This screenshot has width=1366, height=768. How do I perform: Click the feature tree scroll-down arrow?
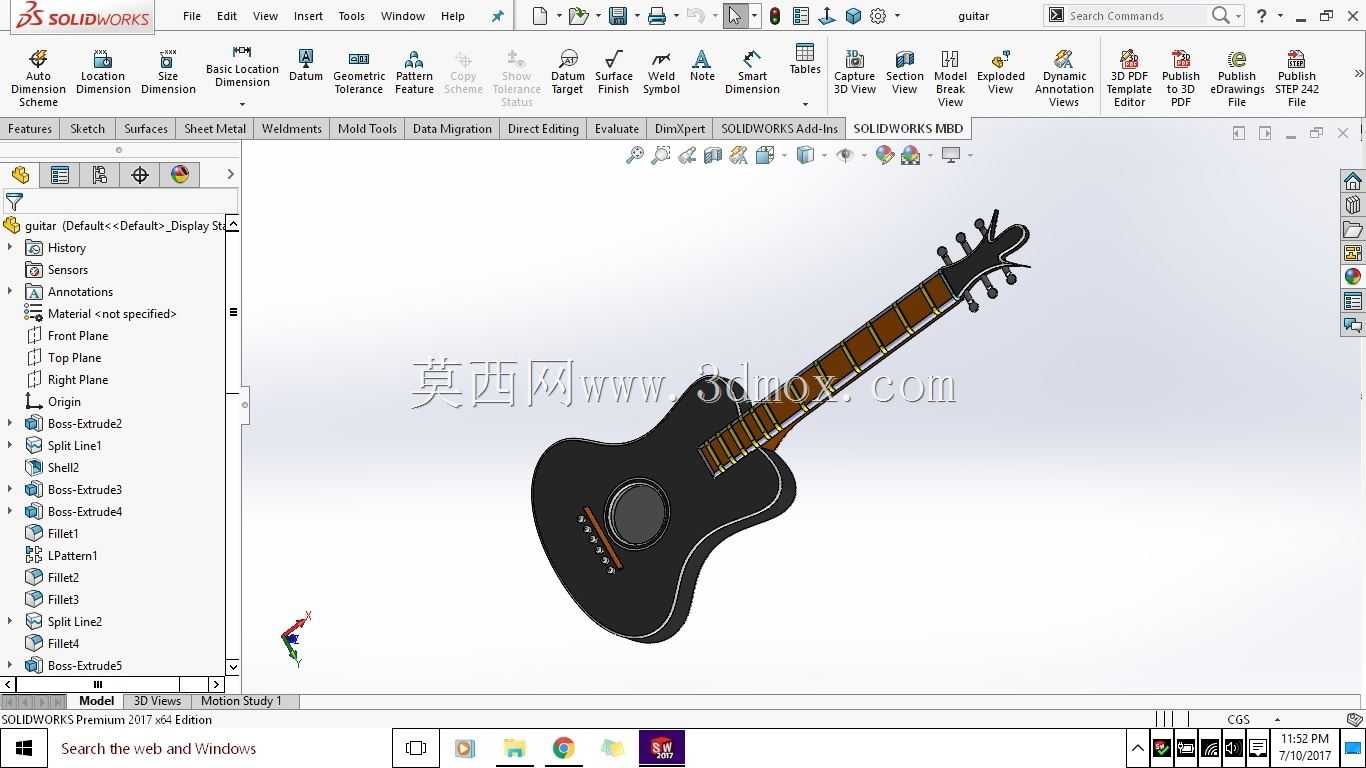tap(233, 667)
